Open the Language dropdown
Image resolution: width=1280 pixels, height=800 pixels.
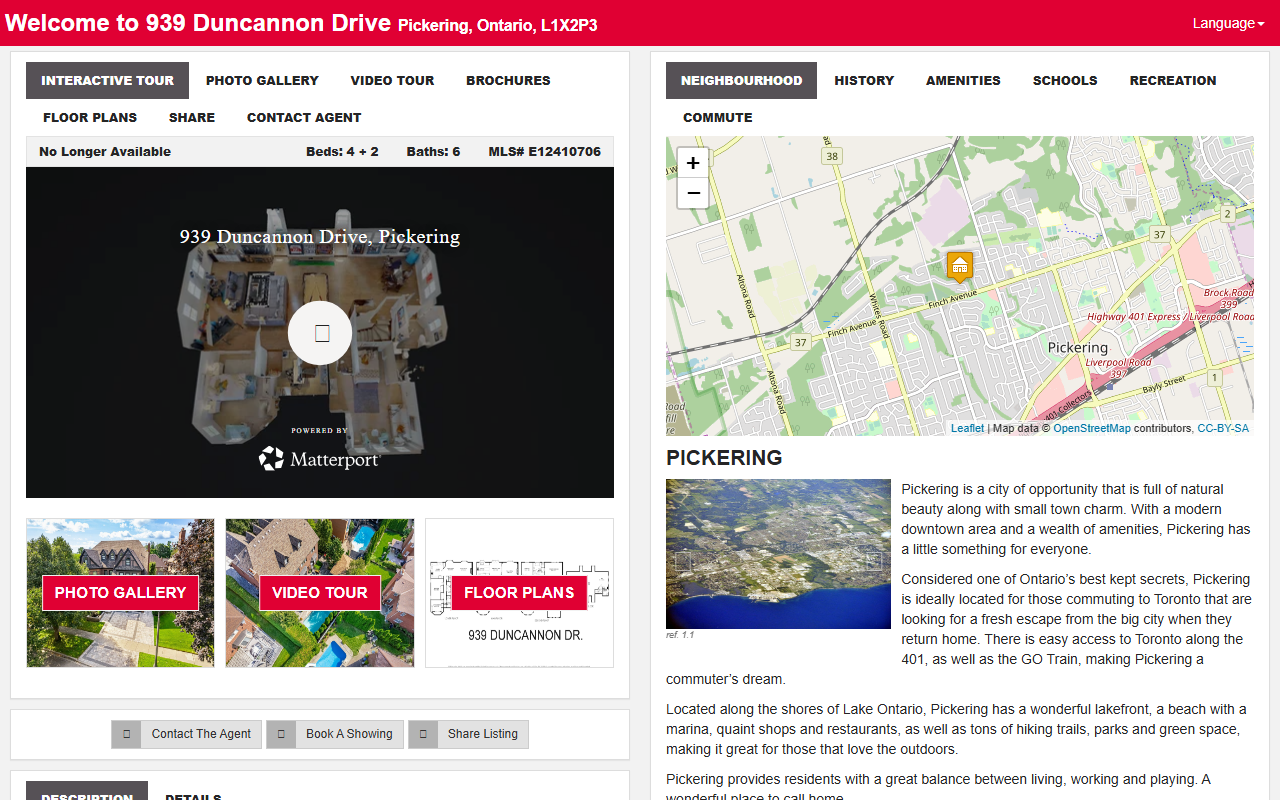click(x=1228, y=23)
